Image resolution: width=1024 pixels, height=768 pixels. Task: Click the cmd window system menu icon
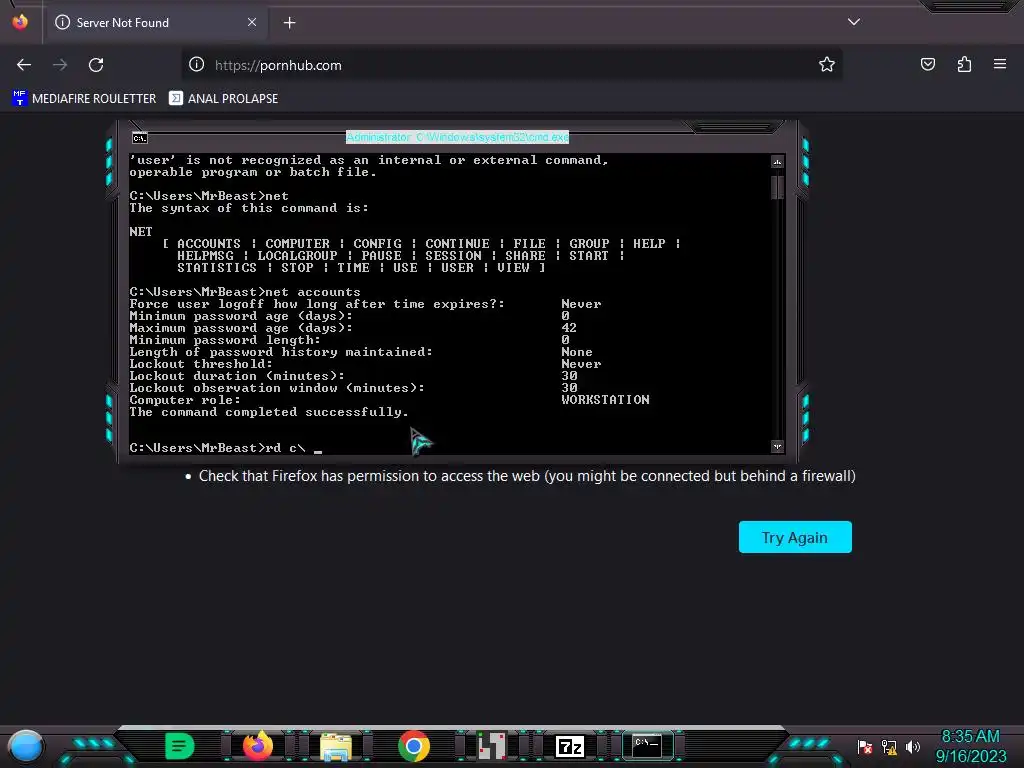pyautogui.click(x=140, y=138)
